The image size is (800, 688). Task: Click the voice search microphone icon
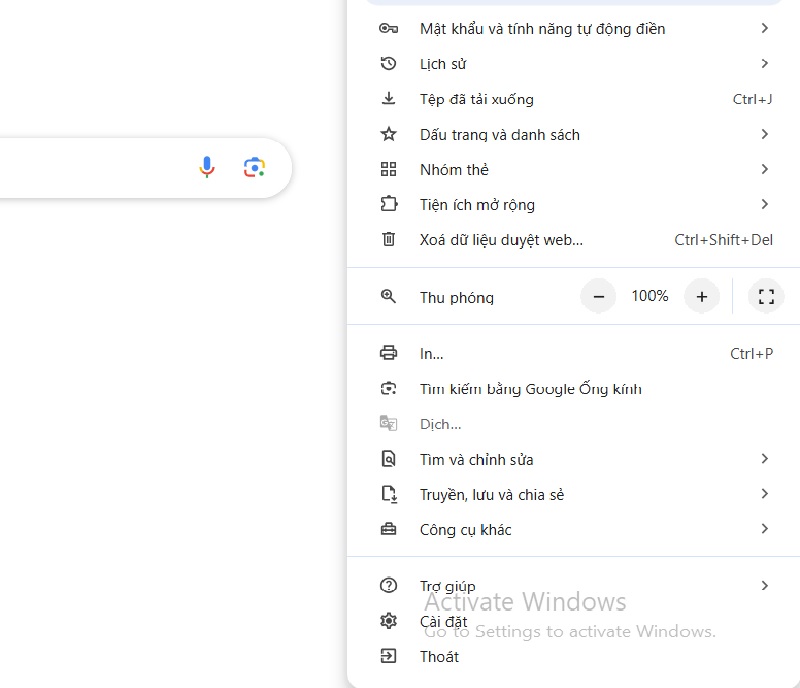point(207,168)
